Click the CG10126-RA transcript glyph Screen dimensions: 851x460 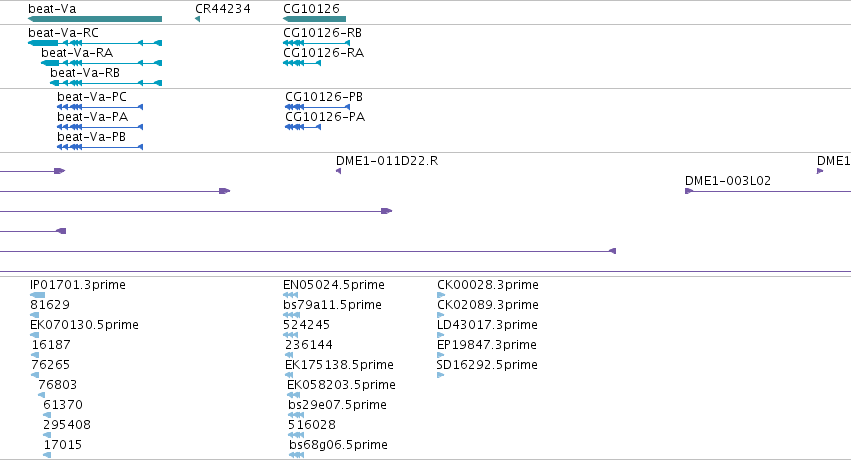tap(302, 63)
